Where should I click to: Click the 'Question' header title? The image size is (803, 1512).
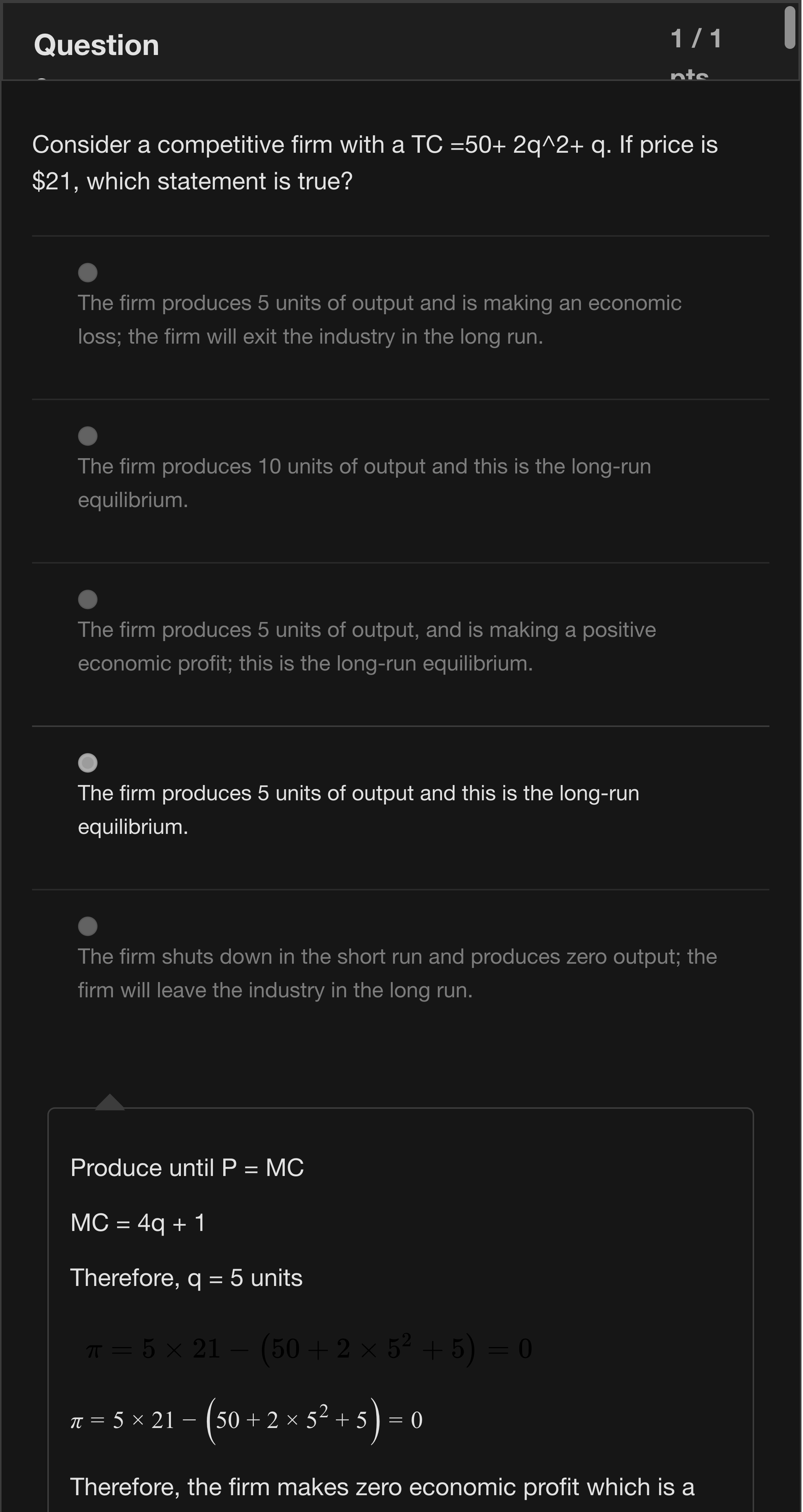click(96, 45)
